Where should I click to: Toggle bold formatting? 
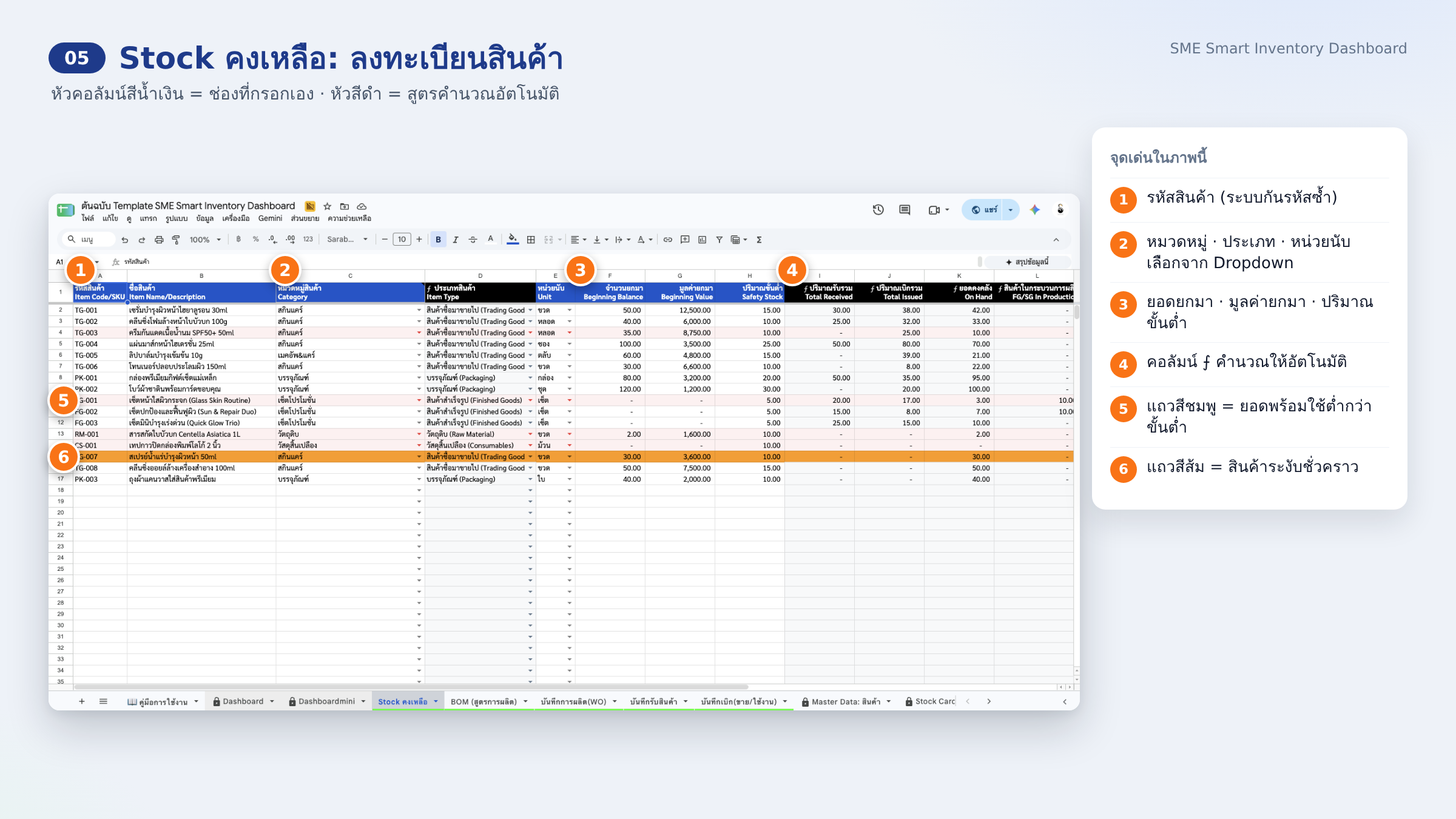pyautogui.click(x=438, y=240)
